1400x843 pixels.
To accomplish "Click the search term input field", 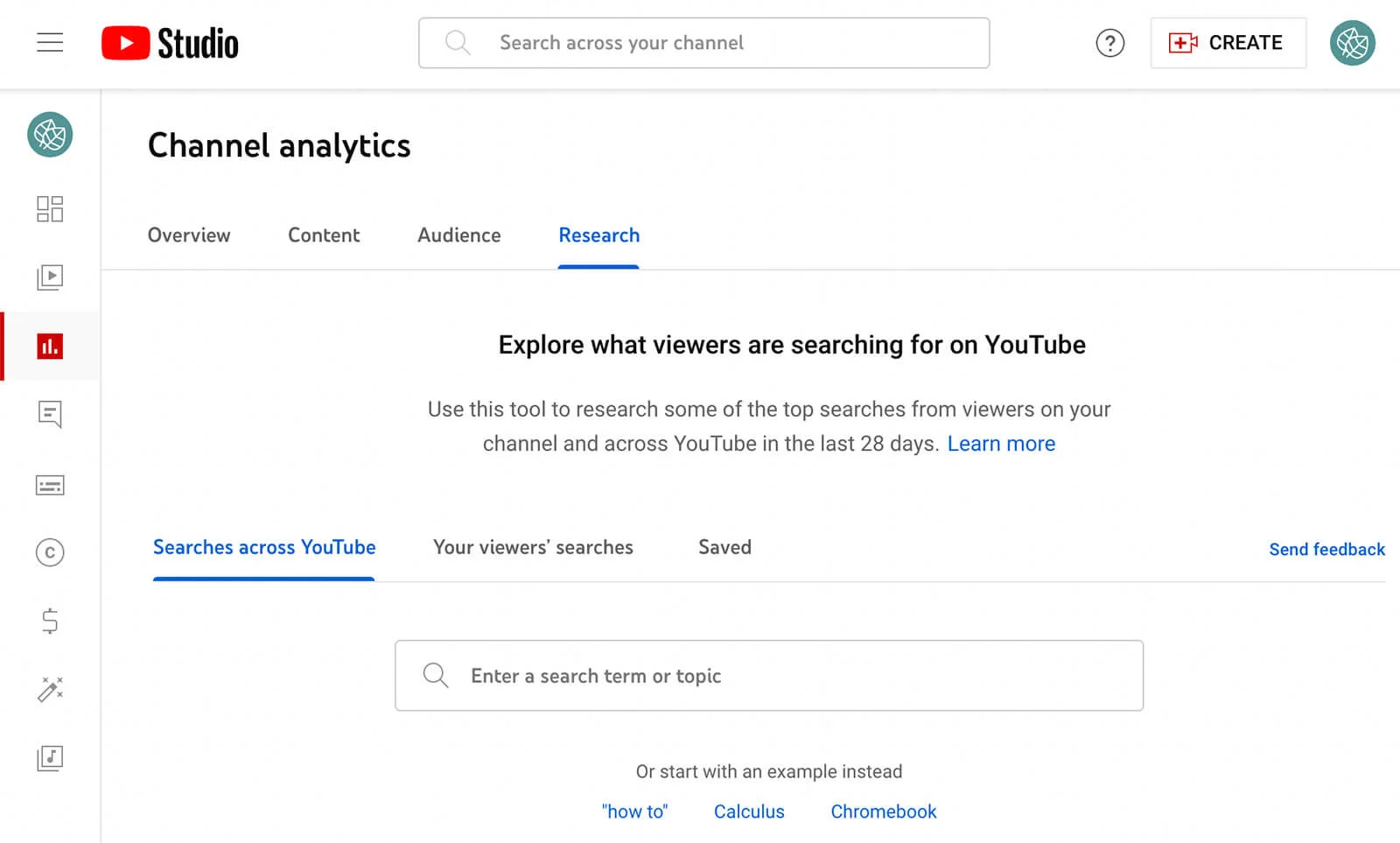I will 770,675.
